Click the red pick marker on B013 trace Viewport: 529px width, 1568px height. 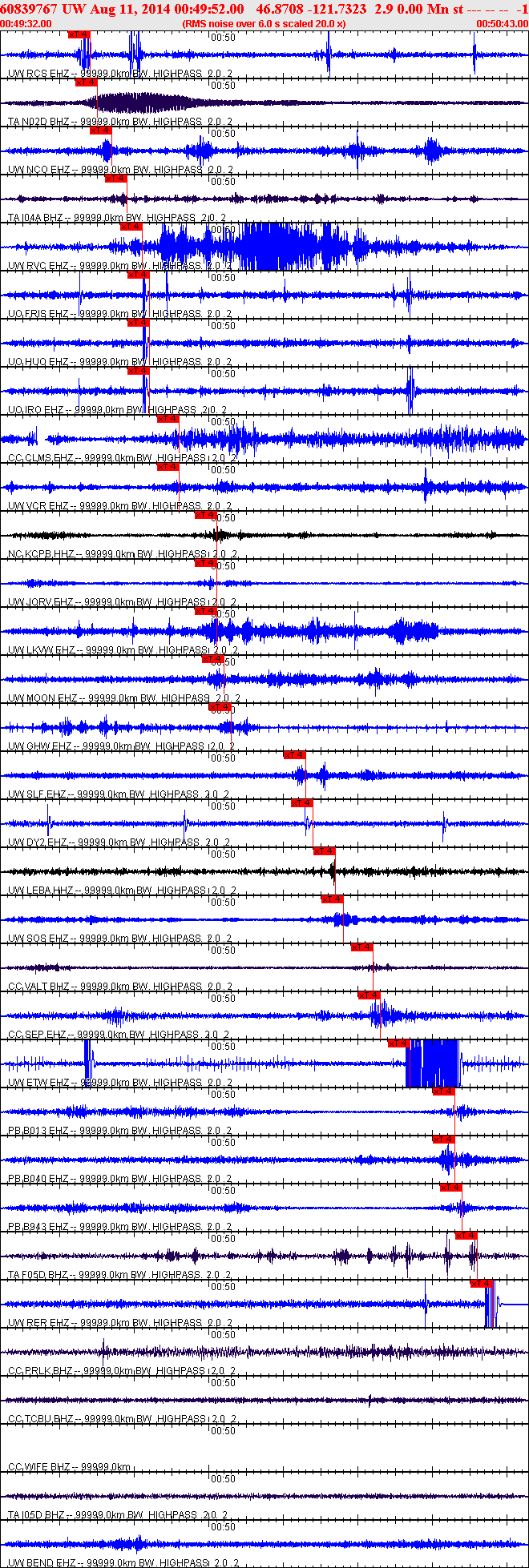[444, 1092]
